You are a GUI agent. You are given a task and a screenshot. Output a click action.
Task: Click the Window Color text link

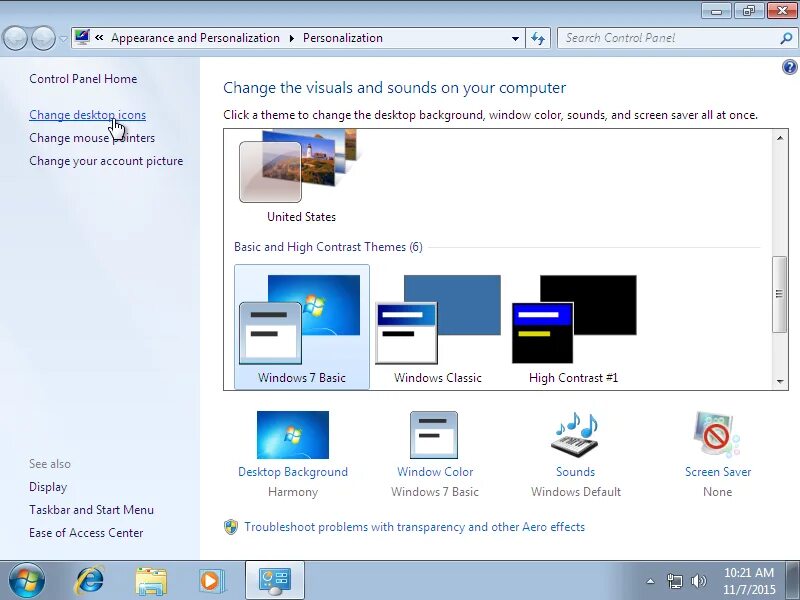click(x=435, y=472)
